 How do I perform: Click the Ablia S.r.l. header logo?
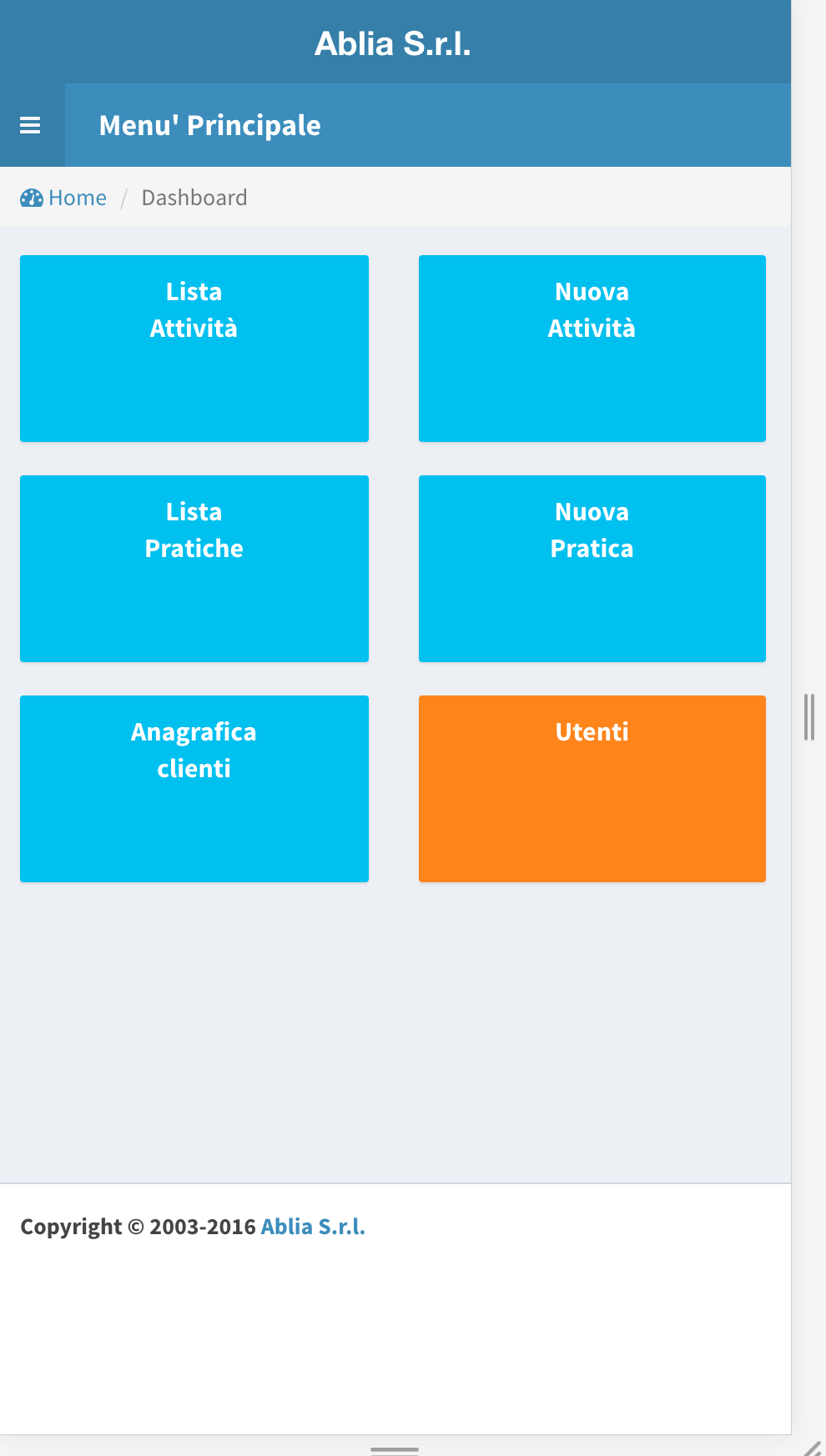click(x=393, y=43)
